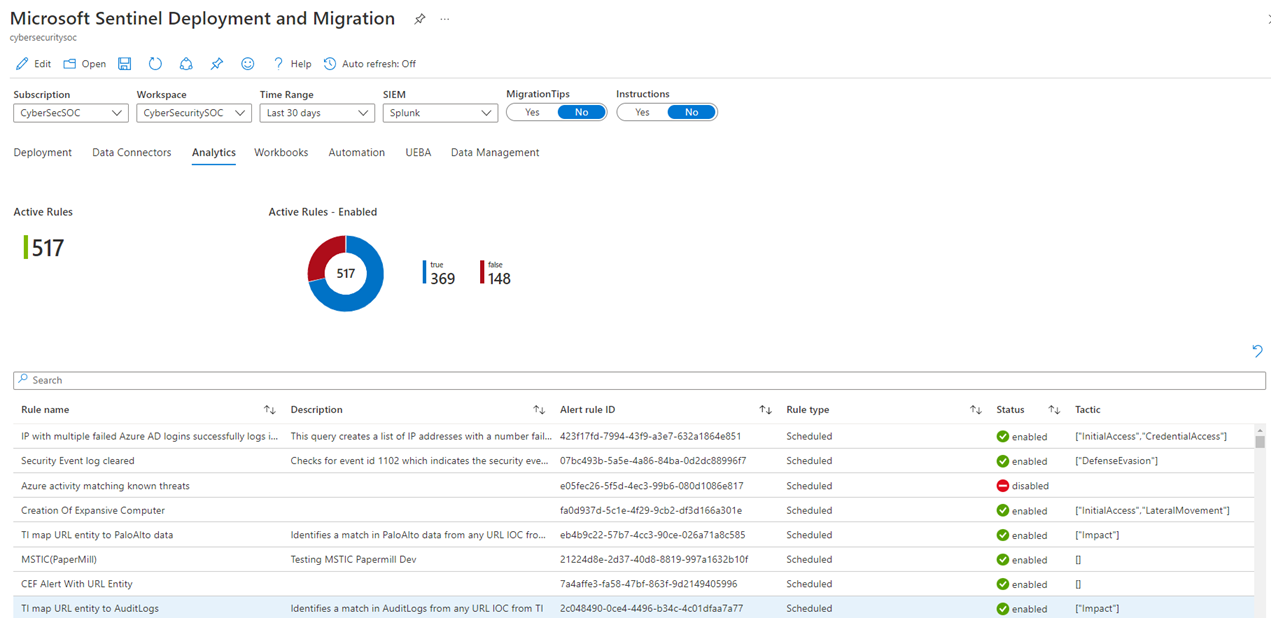Open the more options ellipsis menu
The height and width of the screenshot is (618, 1271).
pyautogui.click(x=445, y=19)
